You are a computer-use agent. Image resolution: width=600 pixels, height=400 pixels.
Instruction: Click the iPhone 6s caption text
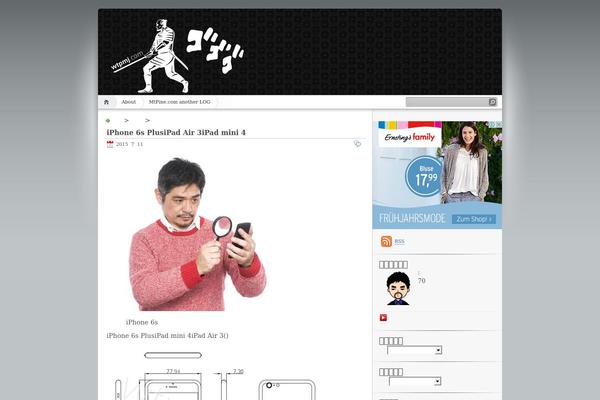pyautogui.click(x=142, y=322)
